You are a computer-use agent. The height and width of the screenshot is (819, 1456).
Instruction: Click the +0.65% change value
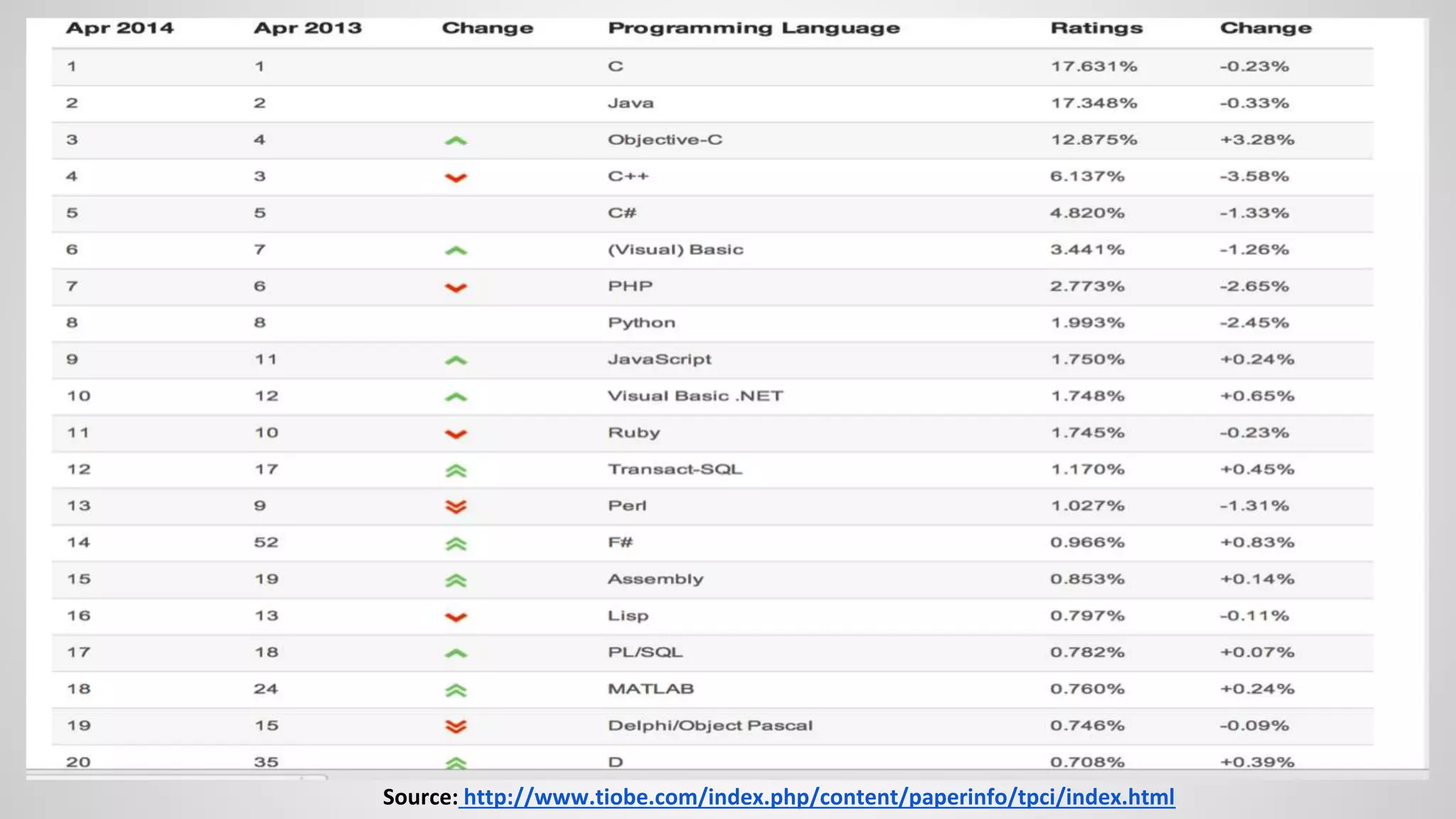pos(1257,397)
